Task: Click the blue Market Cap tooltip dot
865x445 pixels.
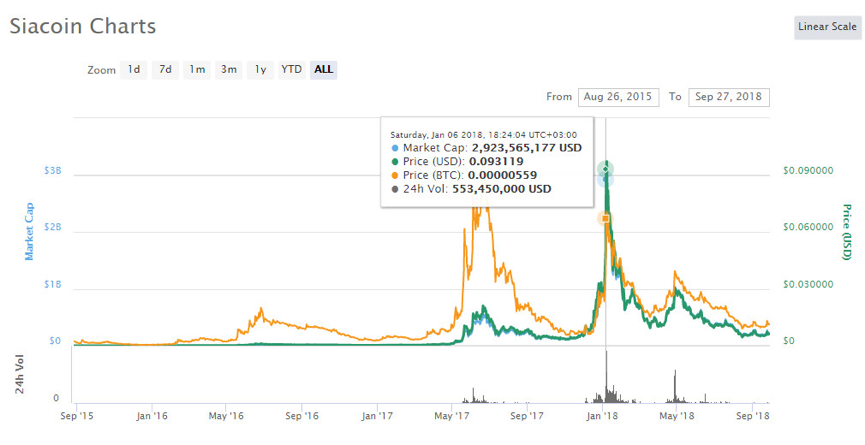Action: 395,148
